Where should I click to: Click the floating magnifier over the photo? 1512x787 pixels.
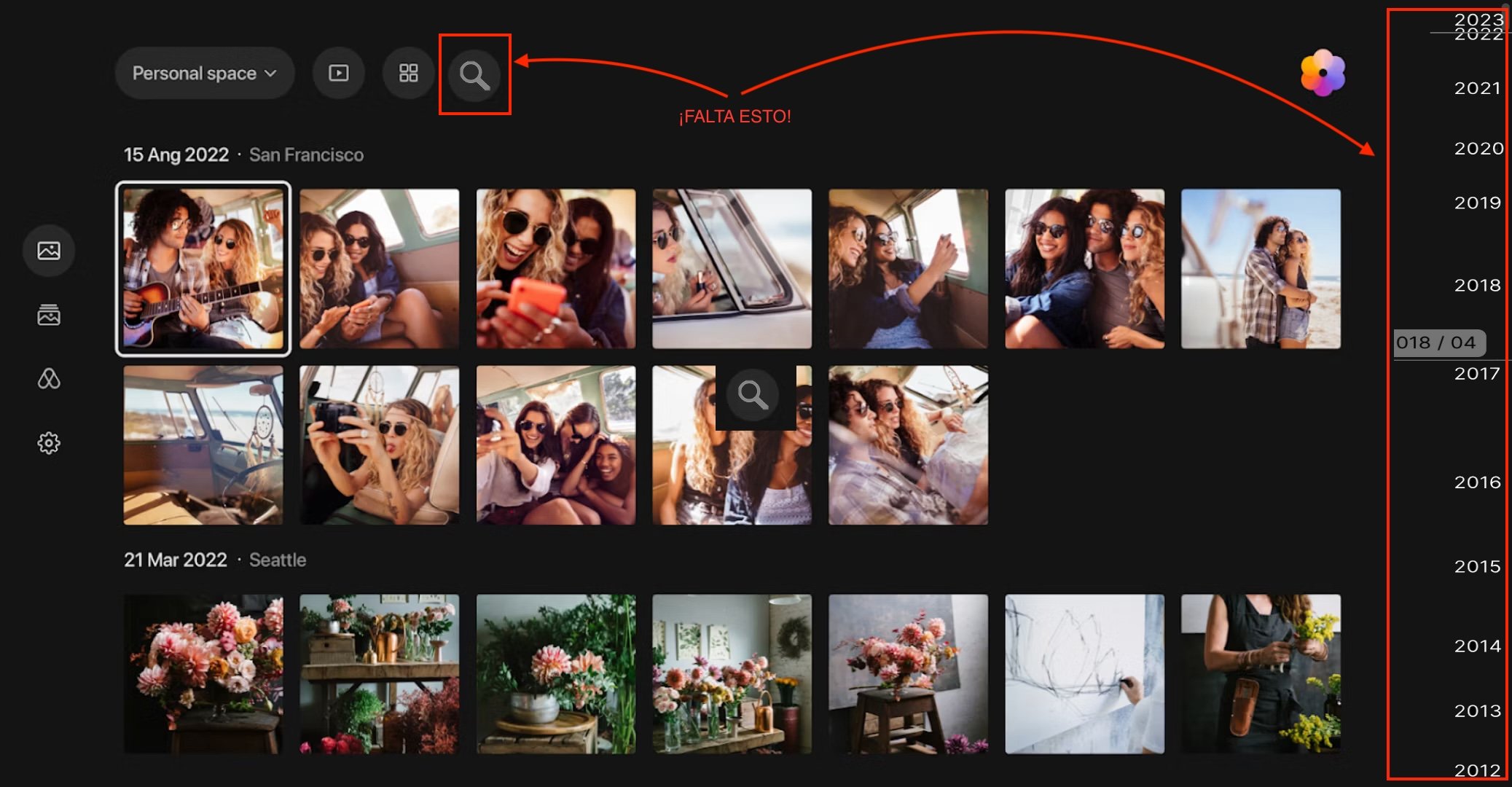point(753,395)
